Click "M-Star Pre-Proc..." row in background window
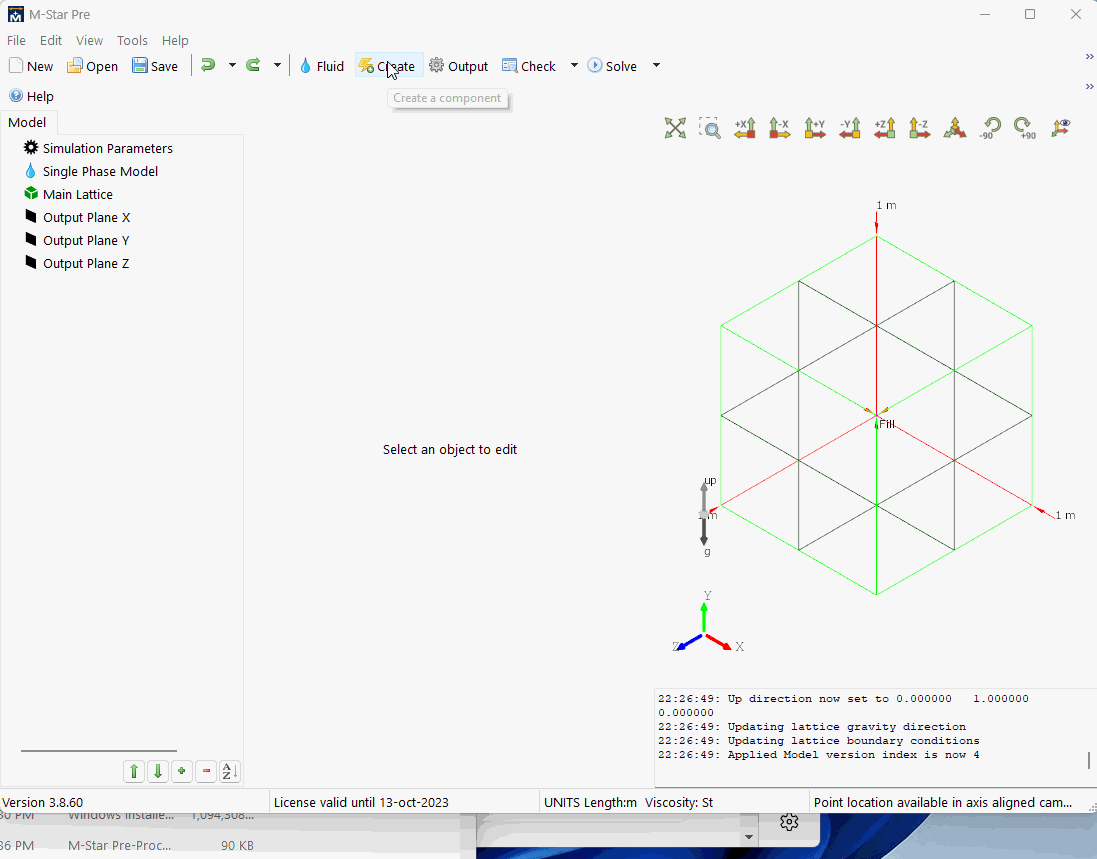This screenshot has width=1097, height=859. click(x=120, y=846)
